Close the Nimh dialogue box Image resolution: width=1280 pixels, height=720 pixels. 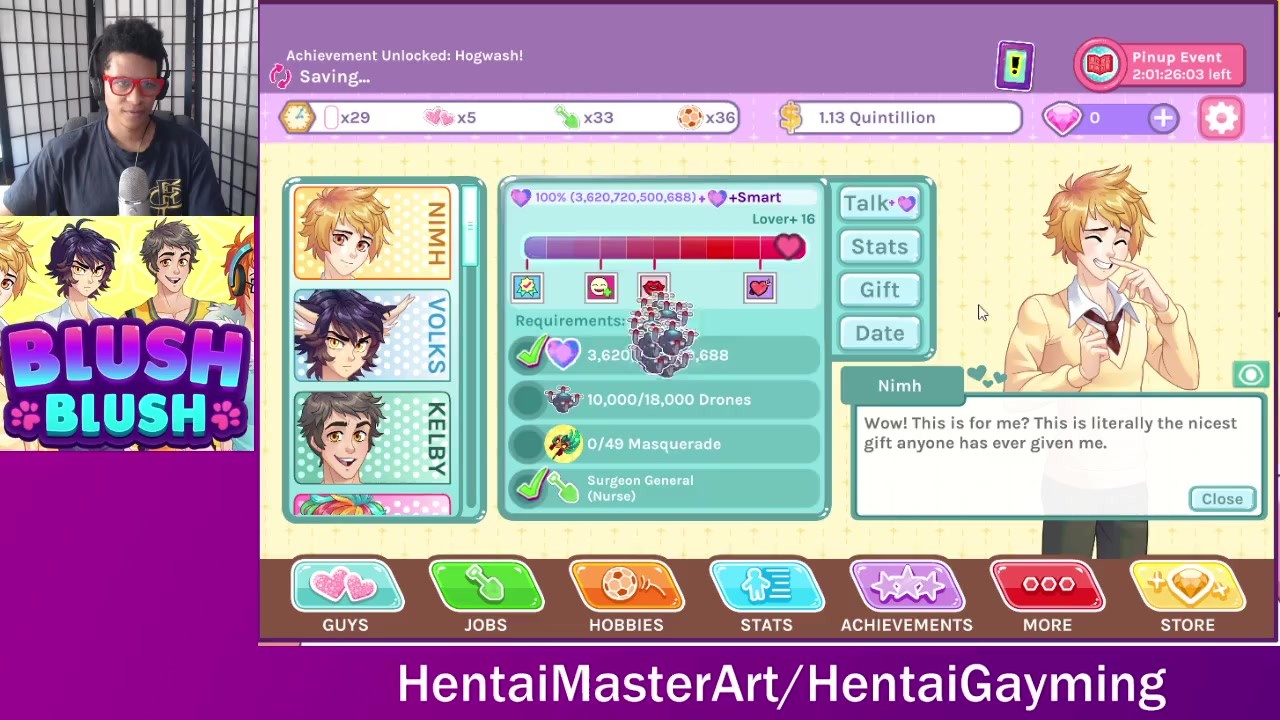[1222, 499]
